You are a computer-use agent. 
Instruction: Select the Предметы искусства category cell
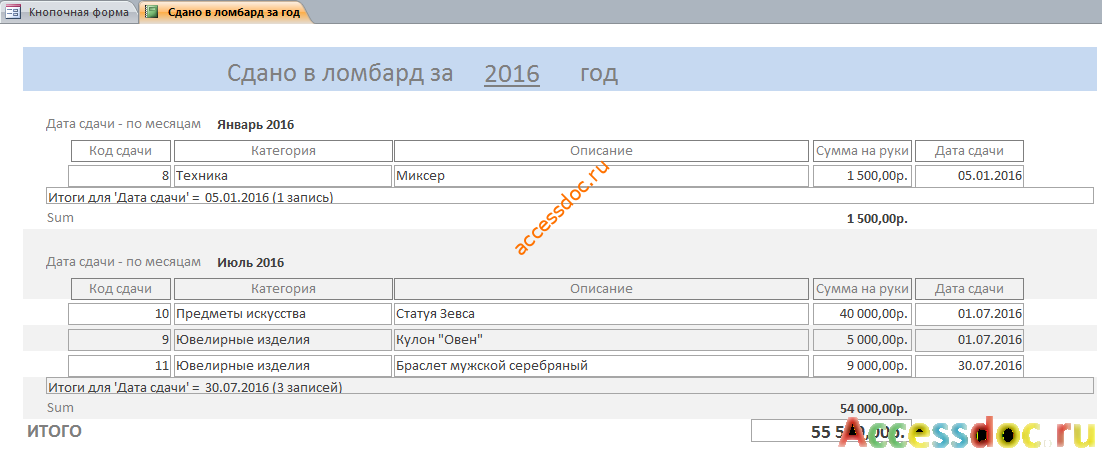(283, 313)
